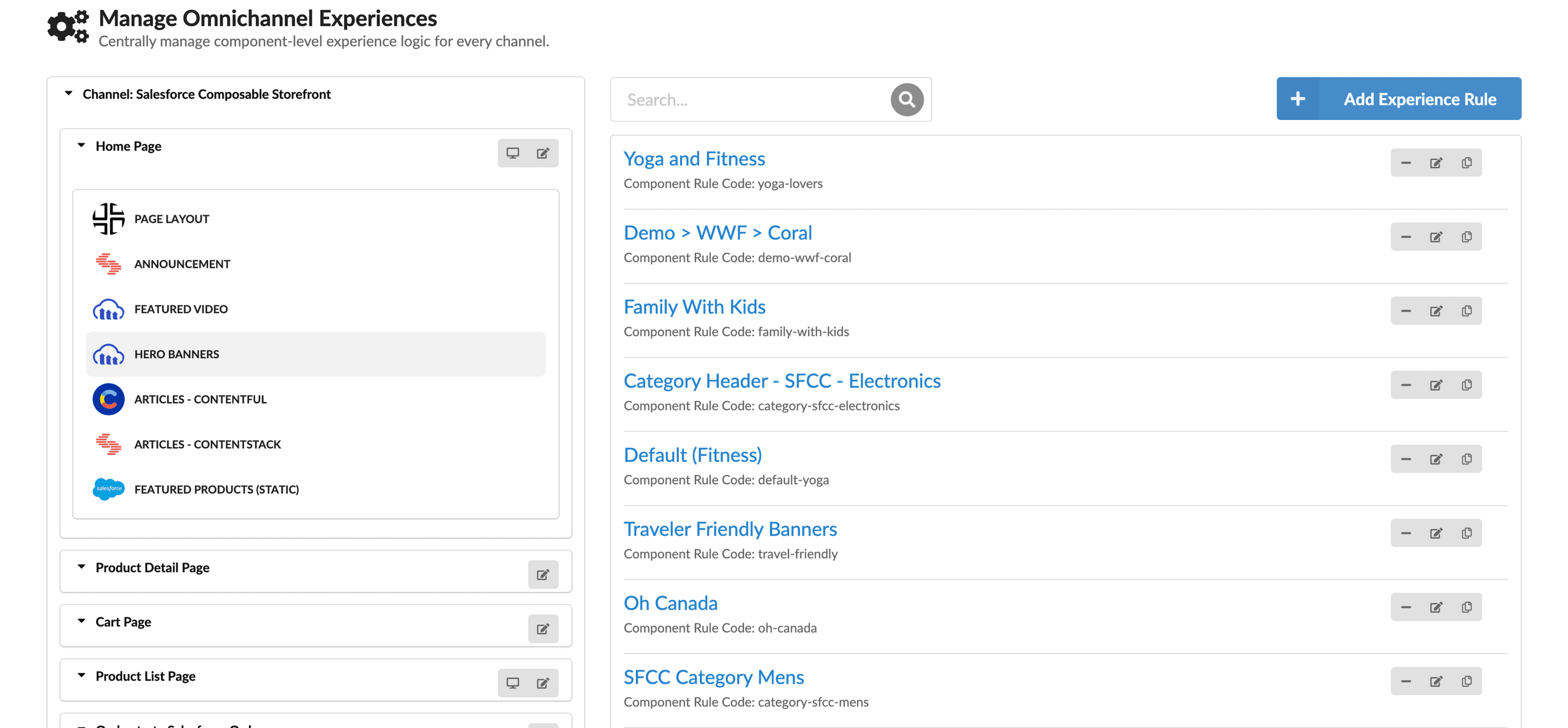The image size is (1568, 728).
Task: Collapse the Home Page section
Action: click(x=82, y=145)
